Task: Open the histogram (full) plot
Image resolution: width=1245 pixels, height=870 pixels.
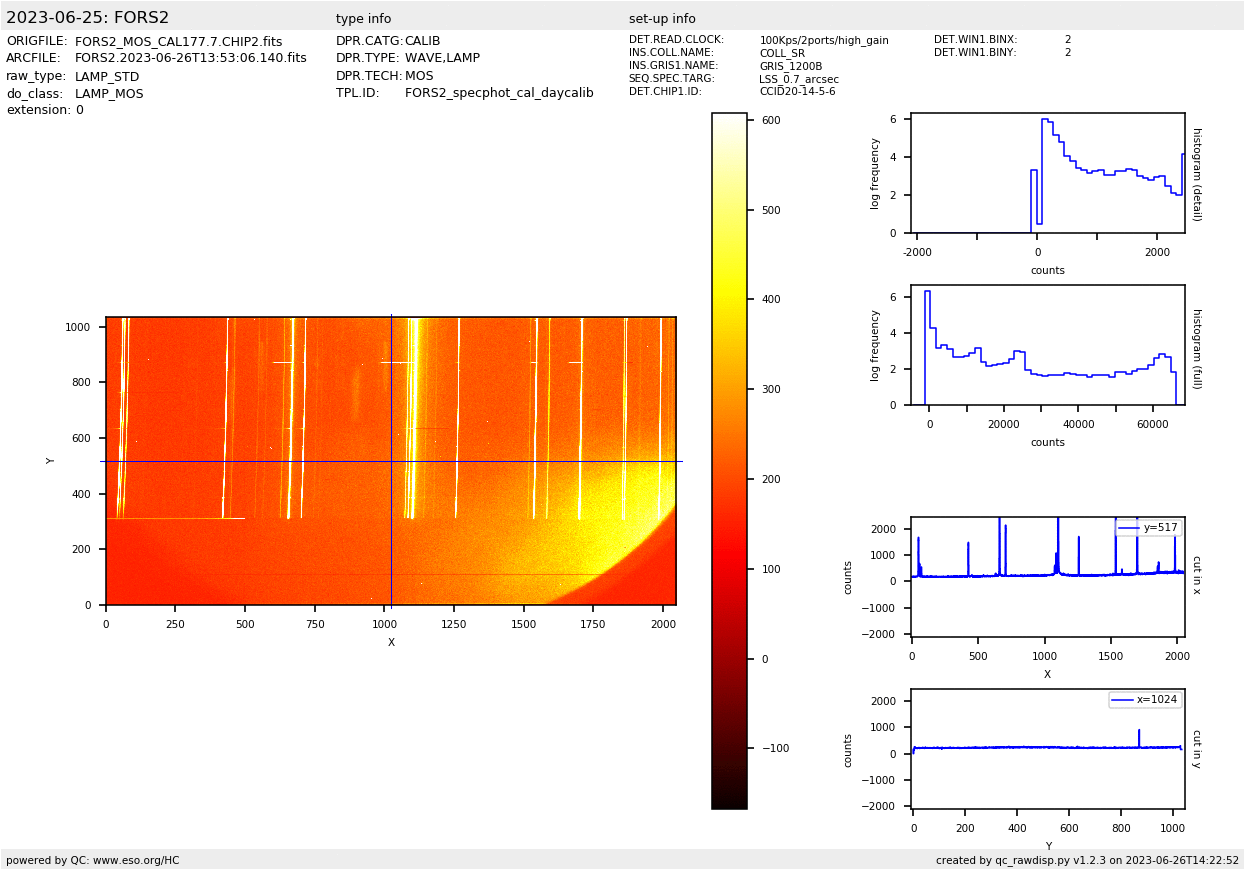Action: 1047,345
